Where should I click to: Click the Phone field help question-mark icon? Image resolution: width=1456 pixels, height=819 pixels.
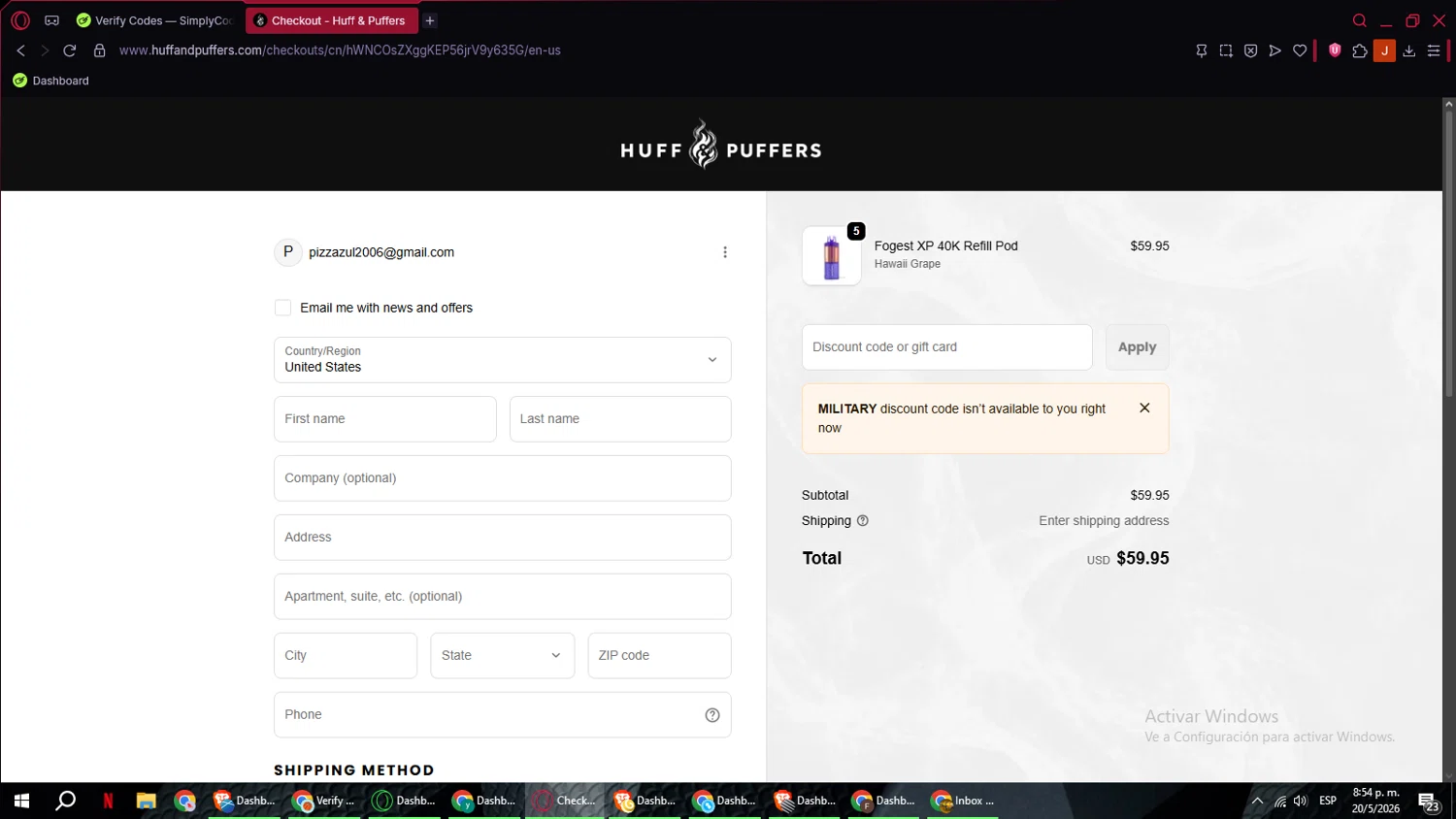pos(712,715)
